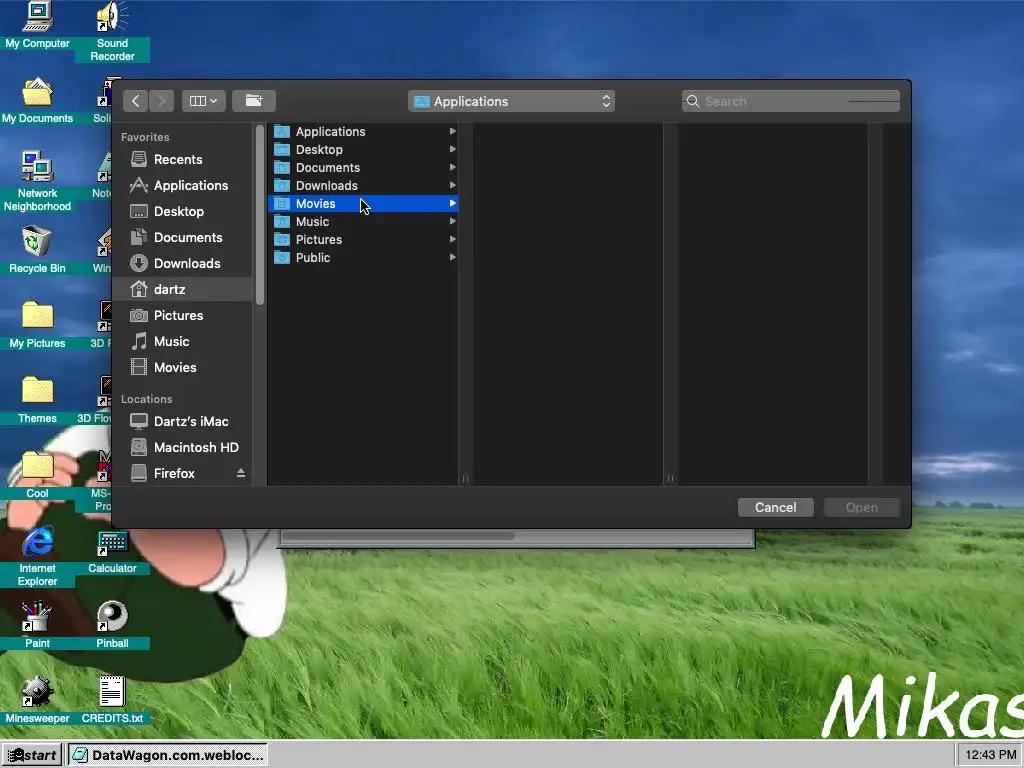
Task: Open Pinball desktop icon
Action: tap(112, 626)
